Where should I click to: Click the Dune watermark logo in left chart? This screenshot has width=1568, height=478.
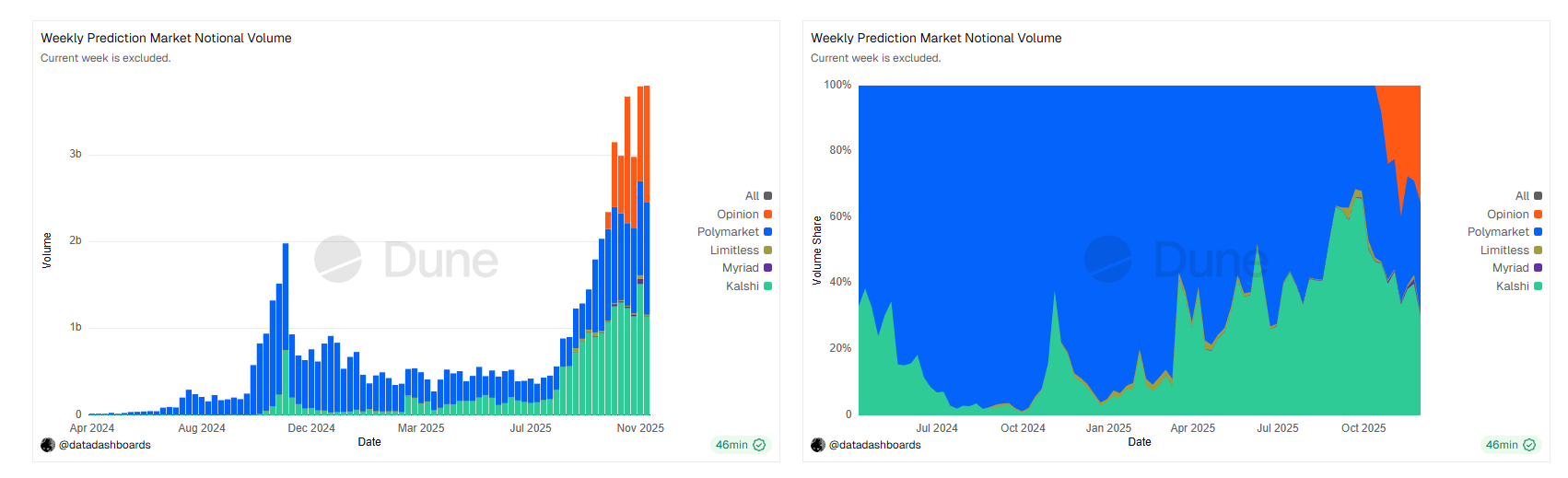[338, 259]
